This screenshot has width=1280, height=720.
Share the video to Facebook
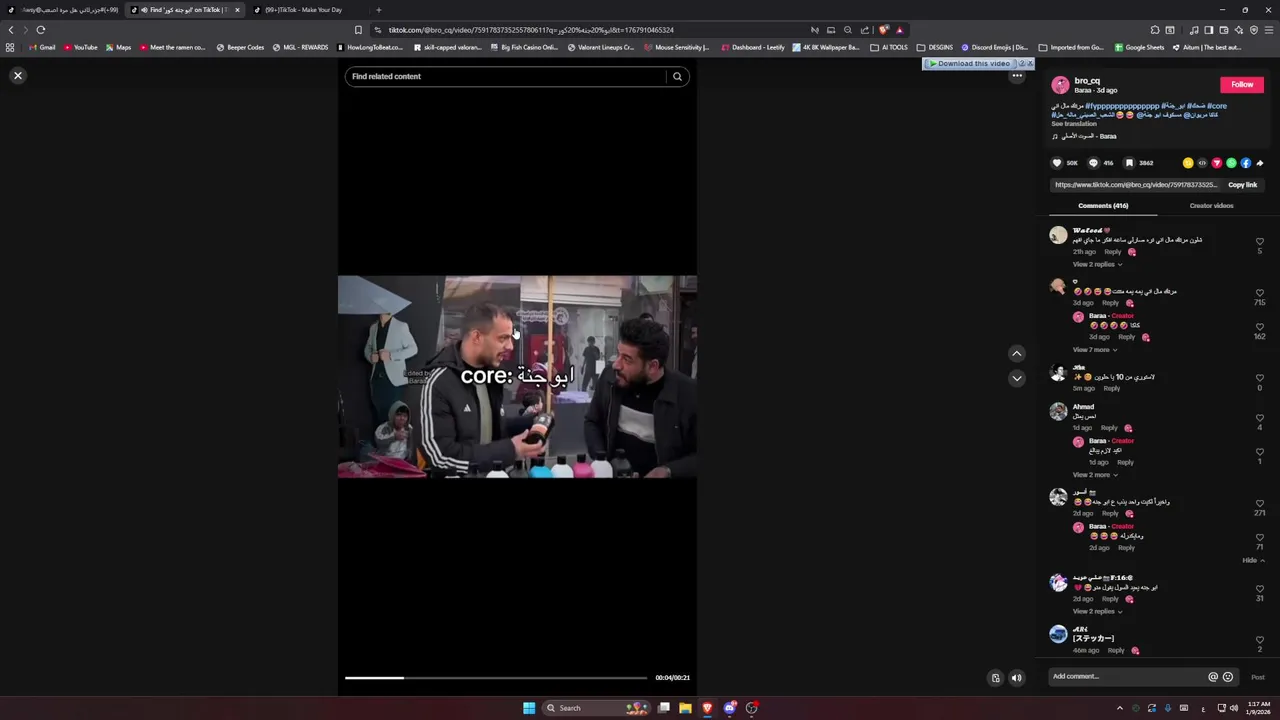pyautogui.click(x=1245, y=163)
